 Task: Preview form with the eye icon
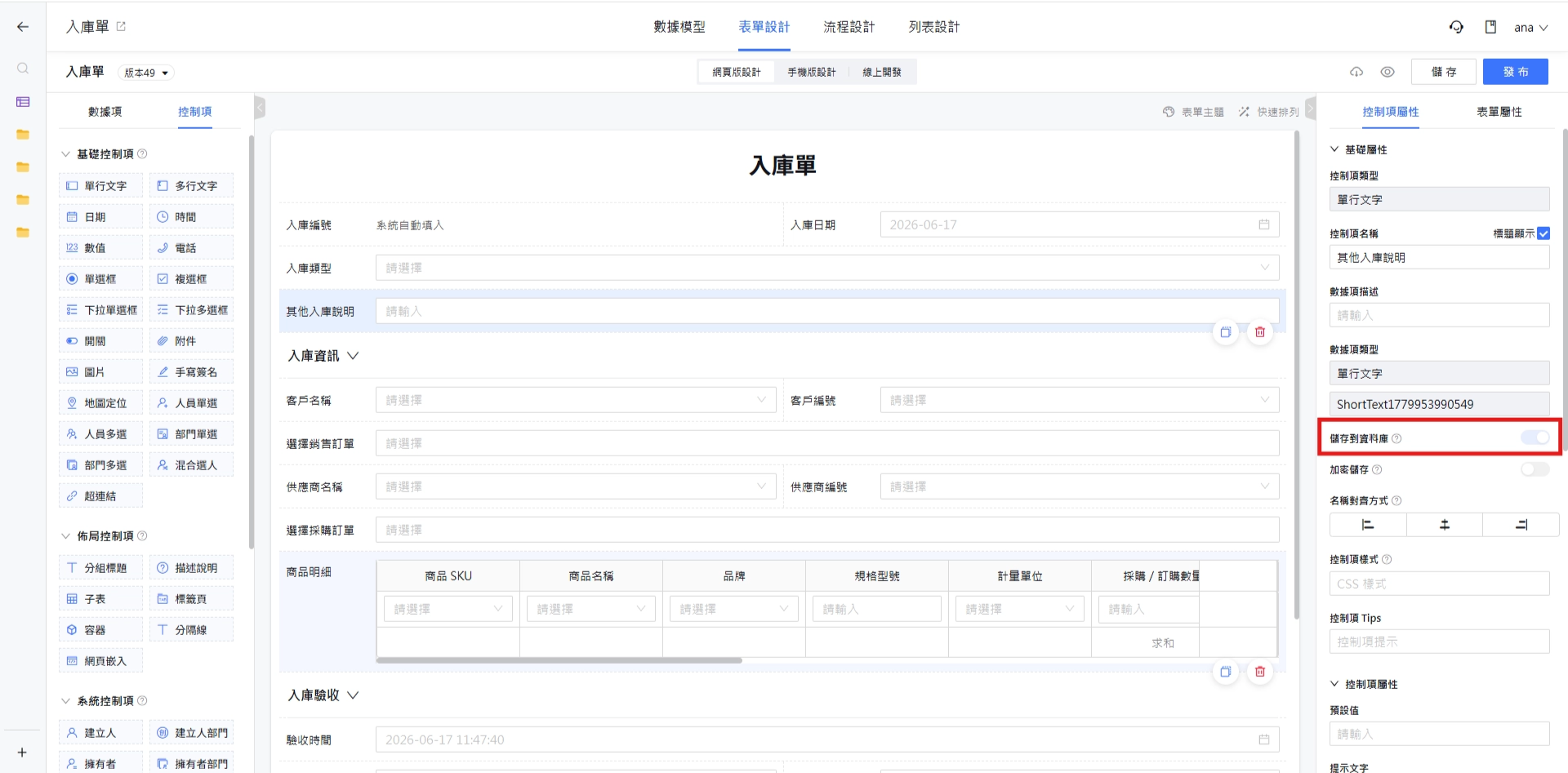(x=1388, y=72)
